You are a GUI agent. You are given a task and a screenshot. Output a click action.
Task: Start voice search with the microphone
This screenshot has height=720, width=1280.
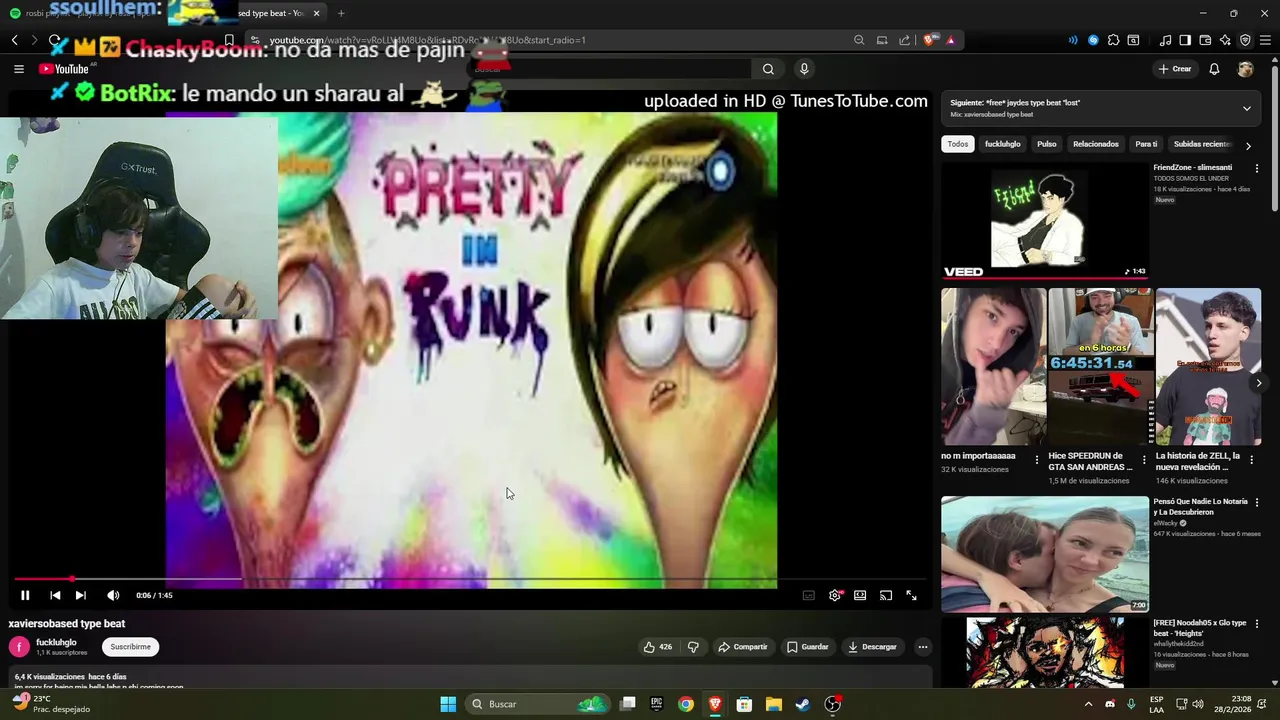804,69
